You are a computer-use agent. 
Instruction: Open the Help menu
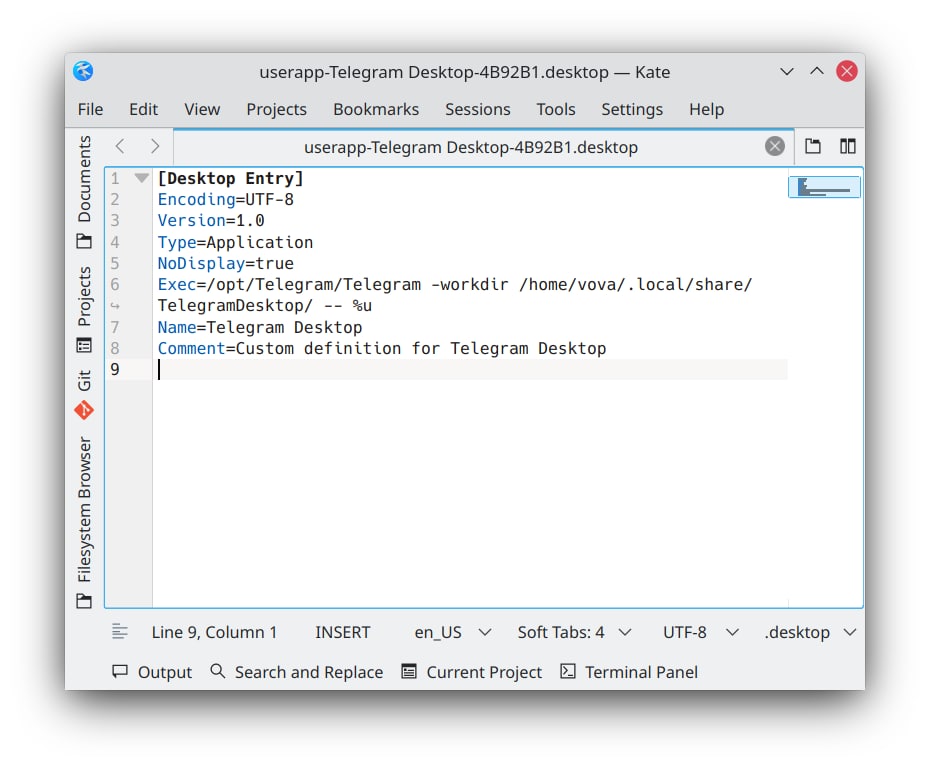click(706, 109)
